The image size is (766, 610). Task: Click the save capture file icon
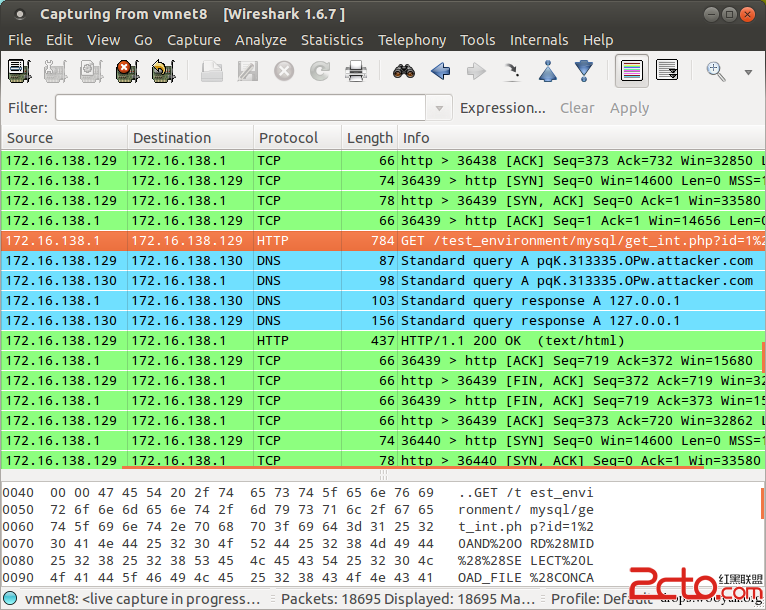[248, 71]
